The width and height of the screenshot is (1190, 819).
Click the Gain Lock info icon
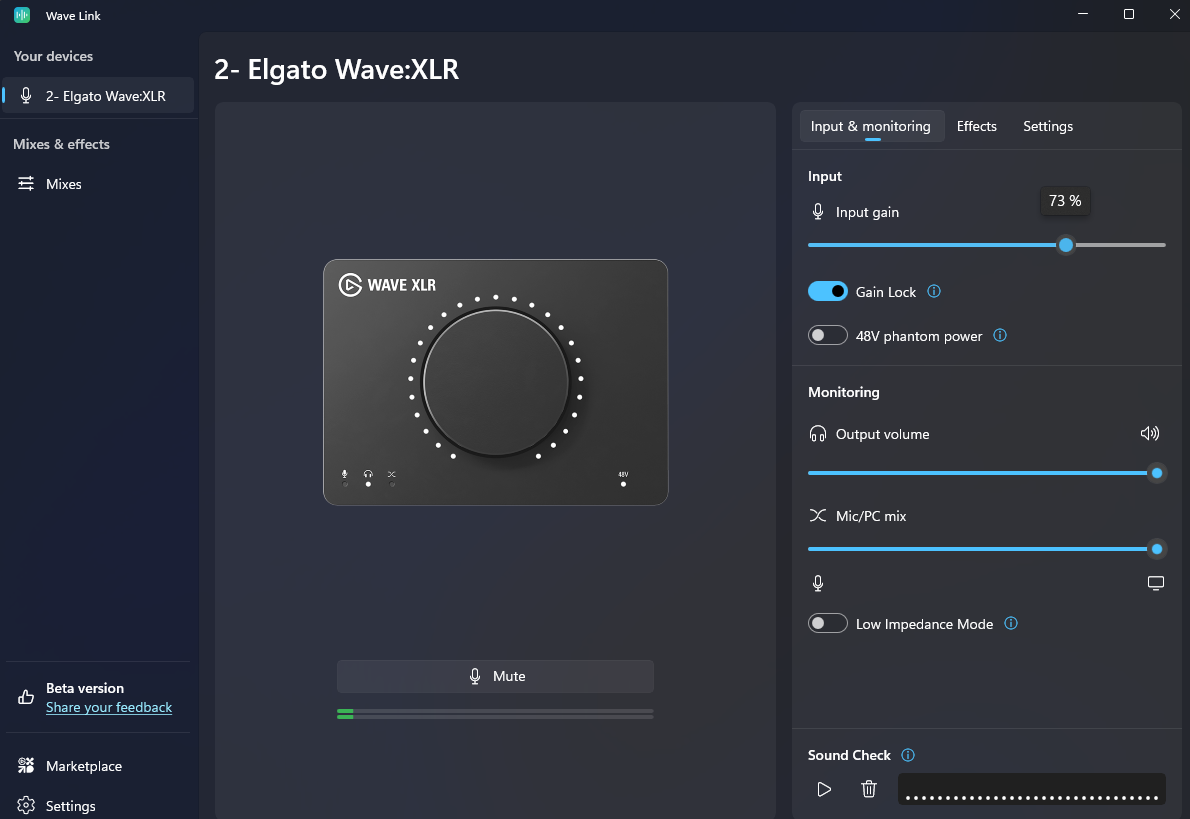[934, 291]
